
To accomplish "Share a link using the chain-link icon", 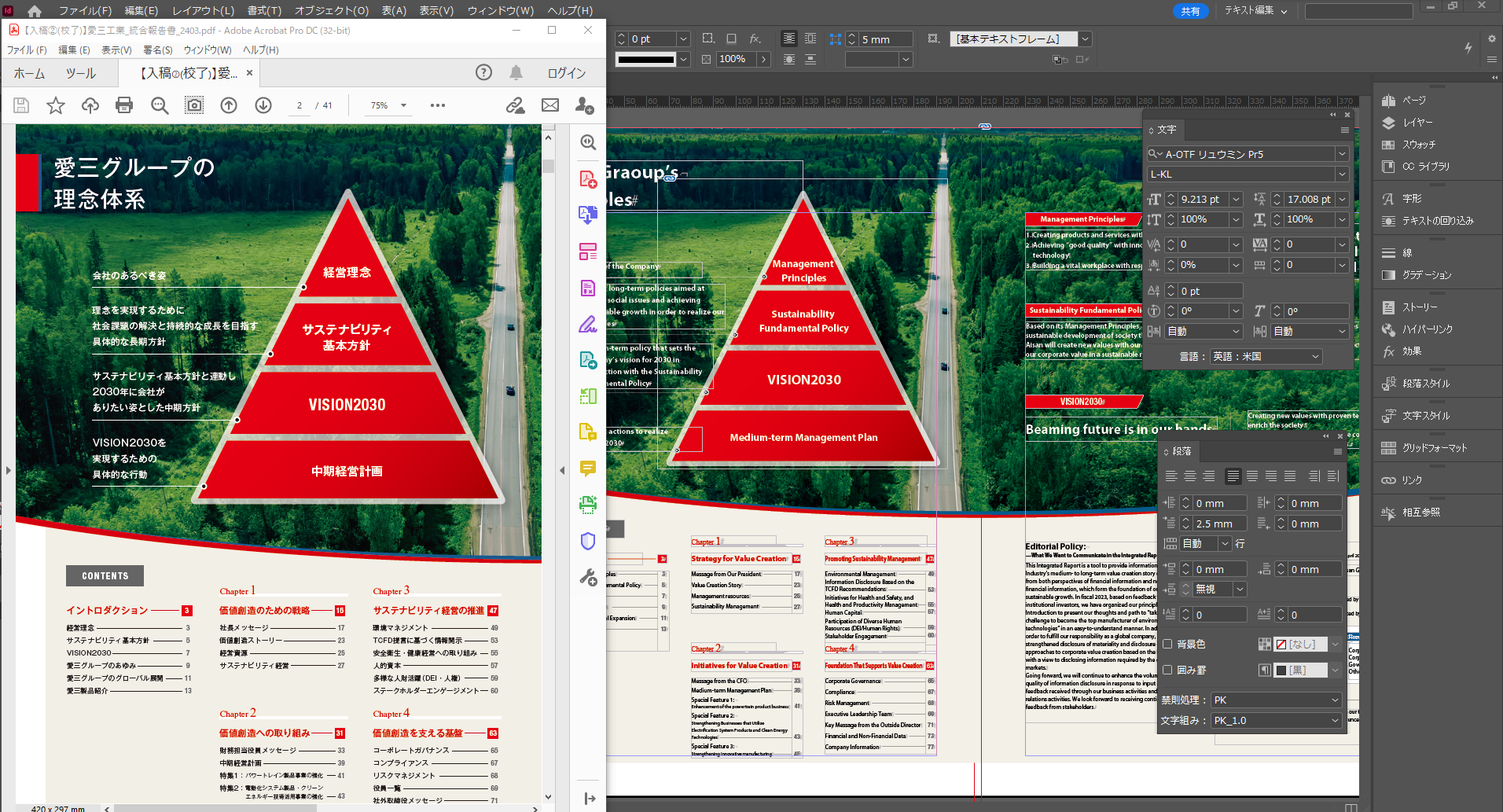I will (516, 105).
